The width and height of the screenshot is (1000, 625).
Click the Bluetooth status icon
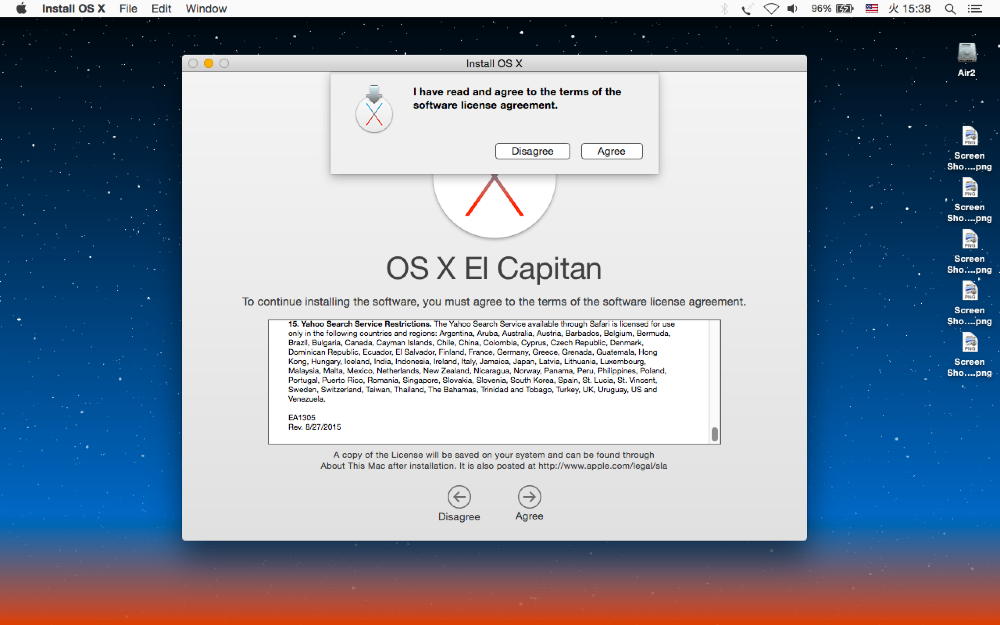tap(724, 8)
